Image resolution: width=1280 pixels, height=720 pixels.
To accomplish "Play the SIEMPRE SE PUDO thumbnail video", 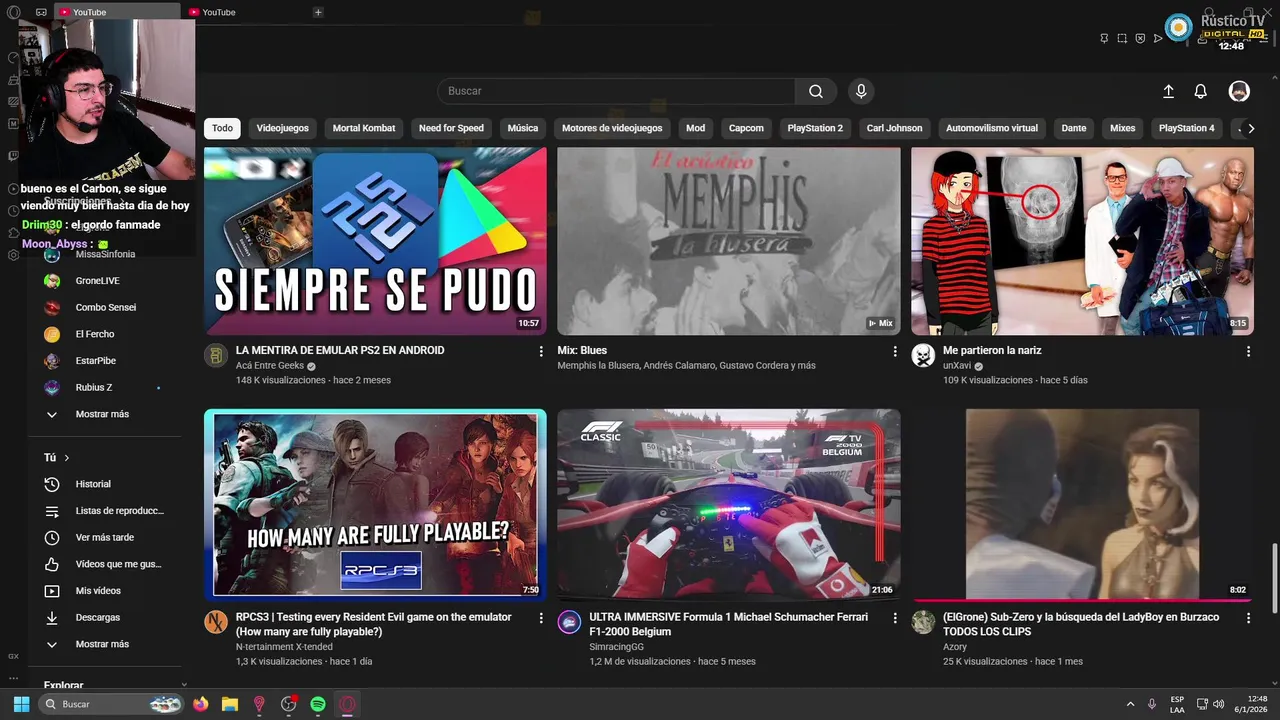I will click(x=375, y=241).
